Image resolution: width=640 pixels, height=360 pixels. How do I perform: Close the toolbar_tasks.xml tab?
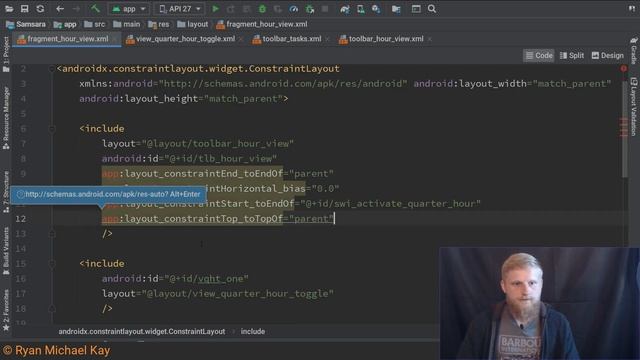click(x=327, y=39)
